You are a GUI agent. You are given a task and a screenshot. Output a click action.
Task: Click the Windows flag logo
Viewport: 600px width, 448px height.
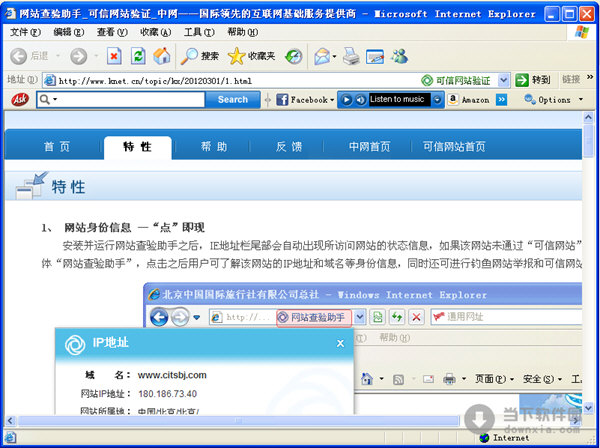582,32
